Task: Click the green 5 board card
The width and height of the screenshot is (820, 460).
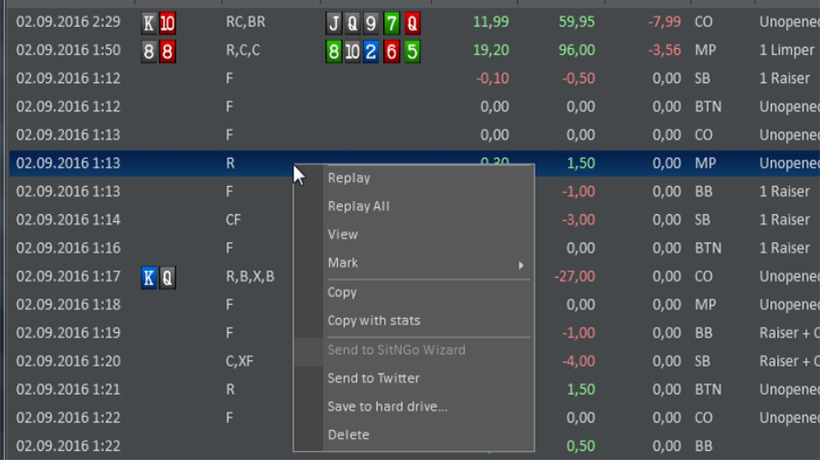Action: click(412, 51)
